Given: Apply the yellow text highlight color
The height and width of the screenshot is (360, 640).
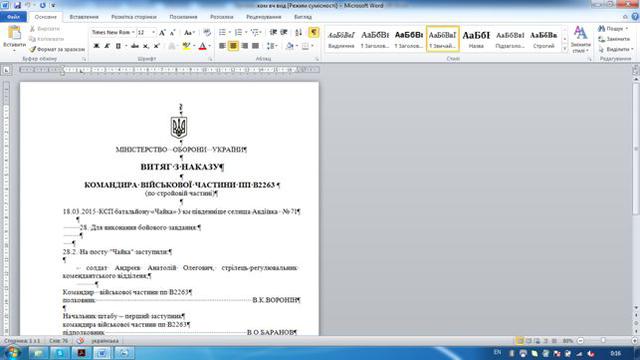Looking at the screenshot, I should [186, 46].
